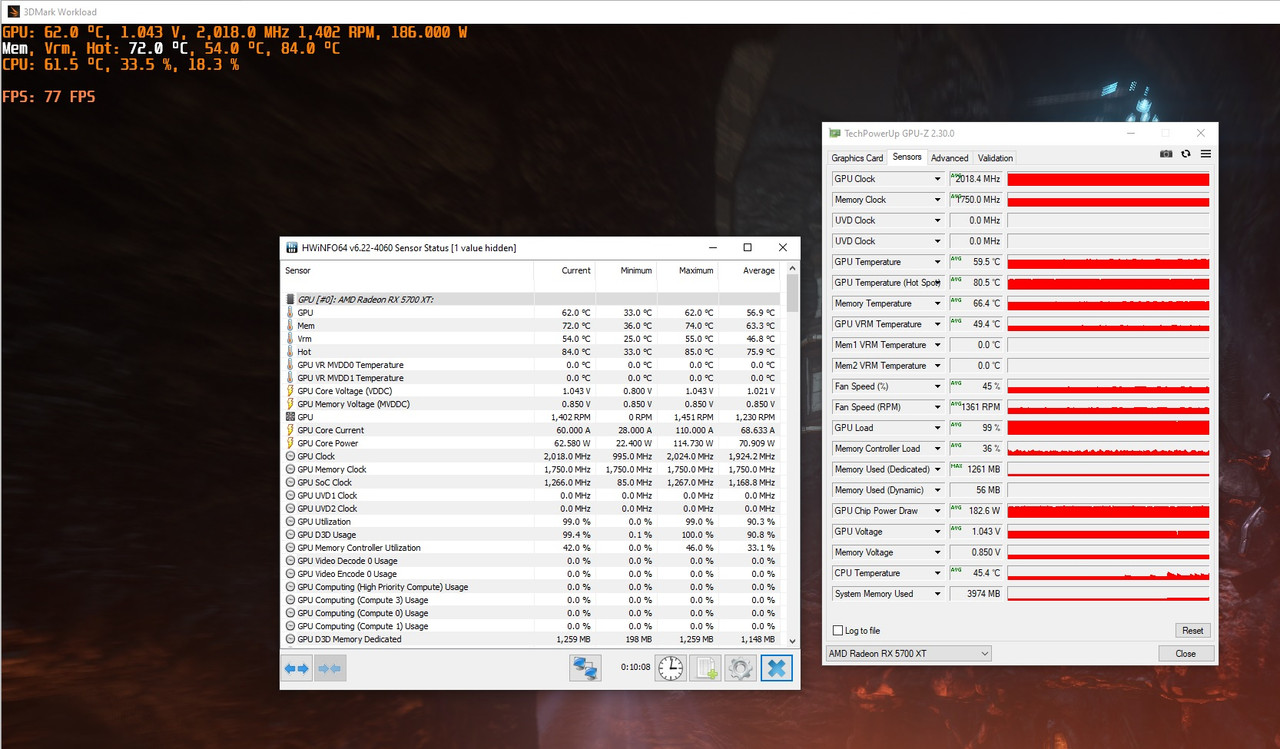The image size is (1280, 749).
Task: Open HWiNFO sensor settings gear icon
Action: (740, 668)
